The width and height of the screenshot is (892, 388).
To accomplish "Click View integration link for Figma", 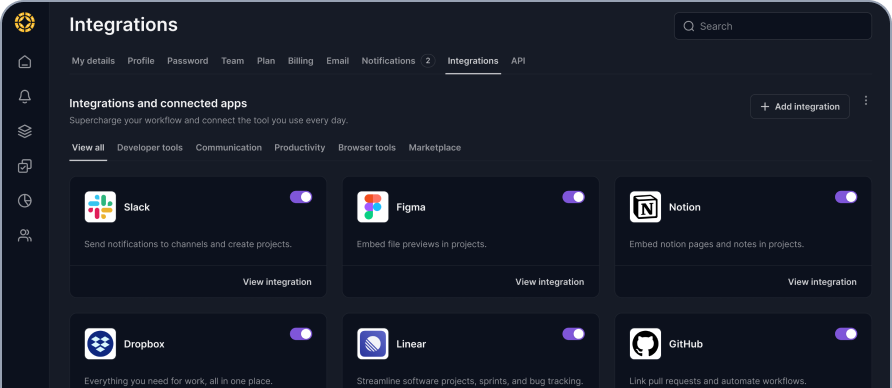I will coord(550,282).
